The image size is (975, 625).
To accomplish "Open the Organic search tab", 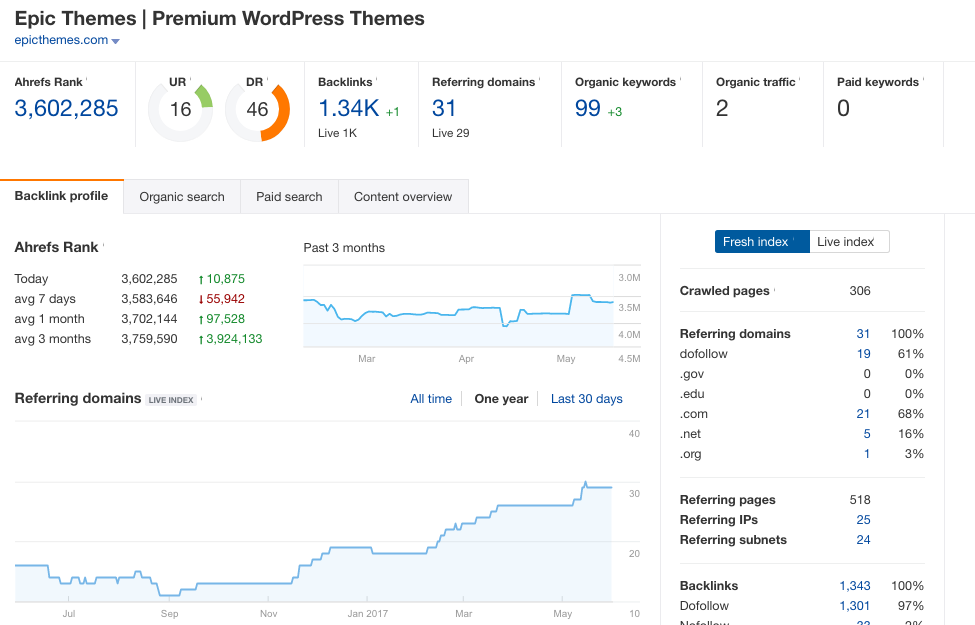I will point(182,197).
